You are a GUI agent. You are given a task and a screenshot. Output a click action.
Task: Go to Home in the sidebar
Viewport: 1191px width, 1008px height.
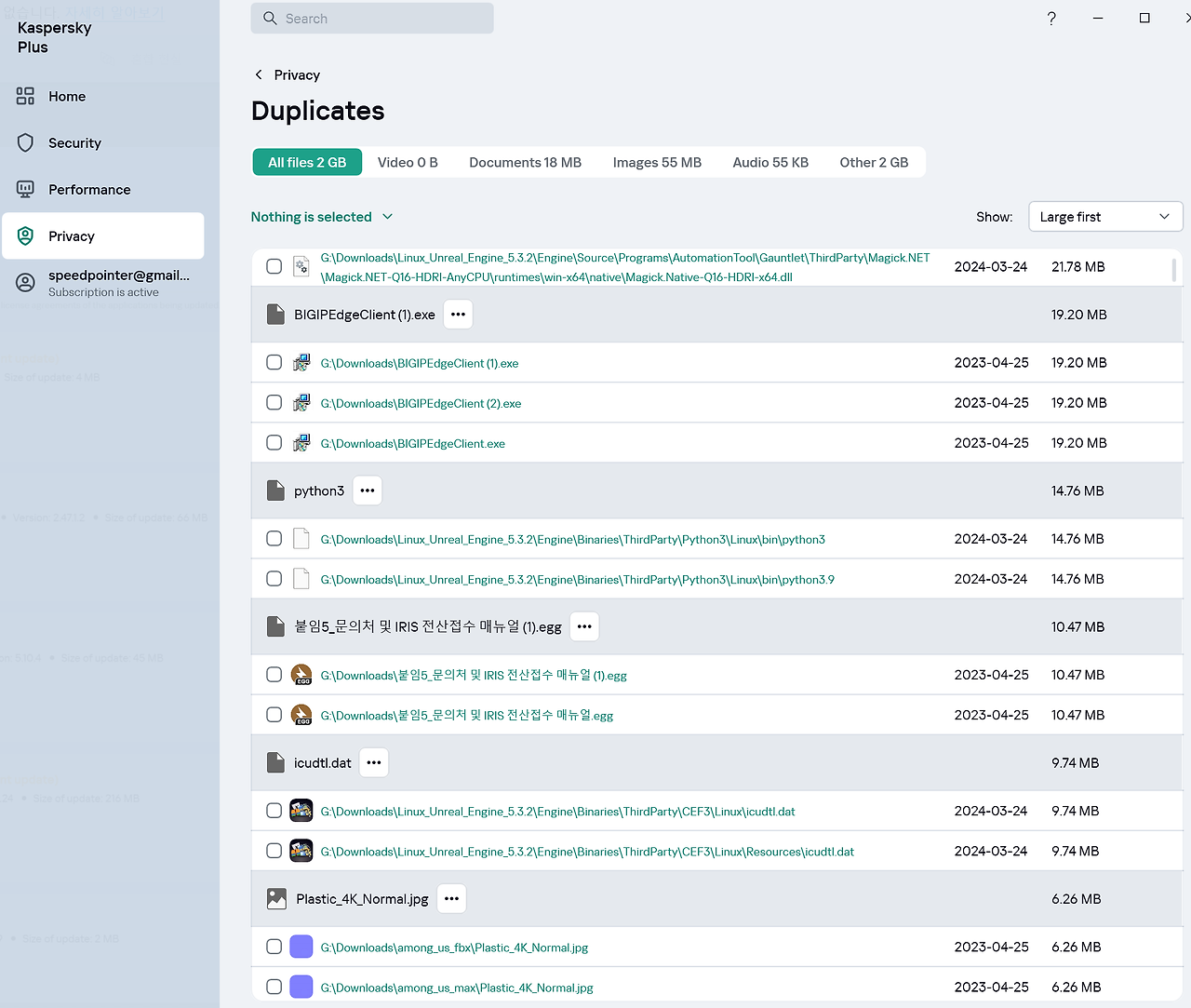click(102, 96)
